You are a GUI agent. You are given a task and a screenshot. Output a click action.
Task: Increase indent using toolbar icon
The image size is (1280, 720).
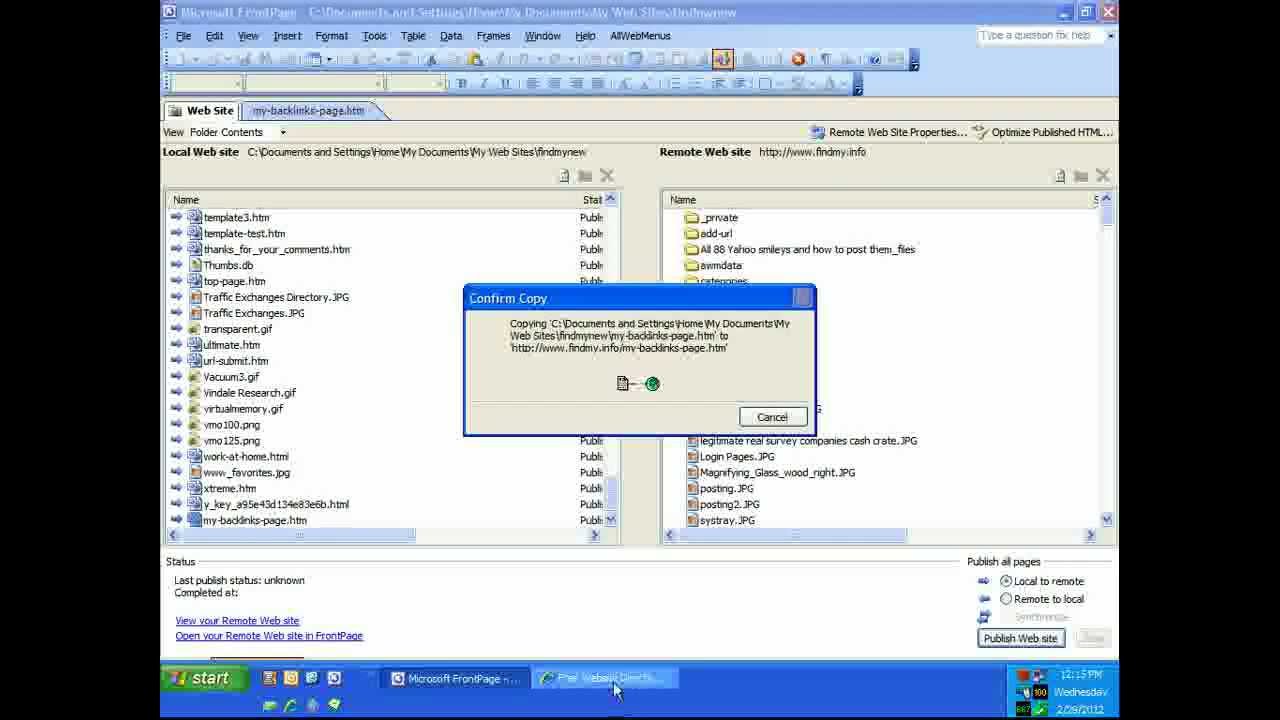click(740, 84)
